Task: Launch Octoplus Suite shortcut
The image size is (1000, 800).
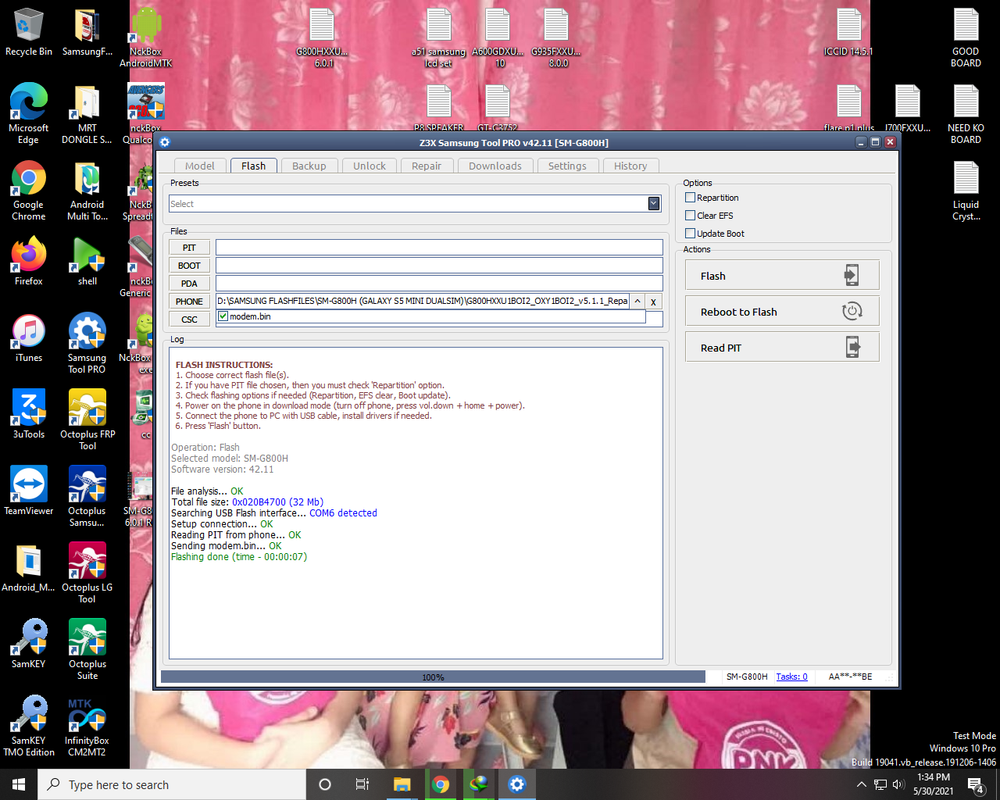Action: click(x=87, y=649)
